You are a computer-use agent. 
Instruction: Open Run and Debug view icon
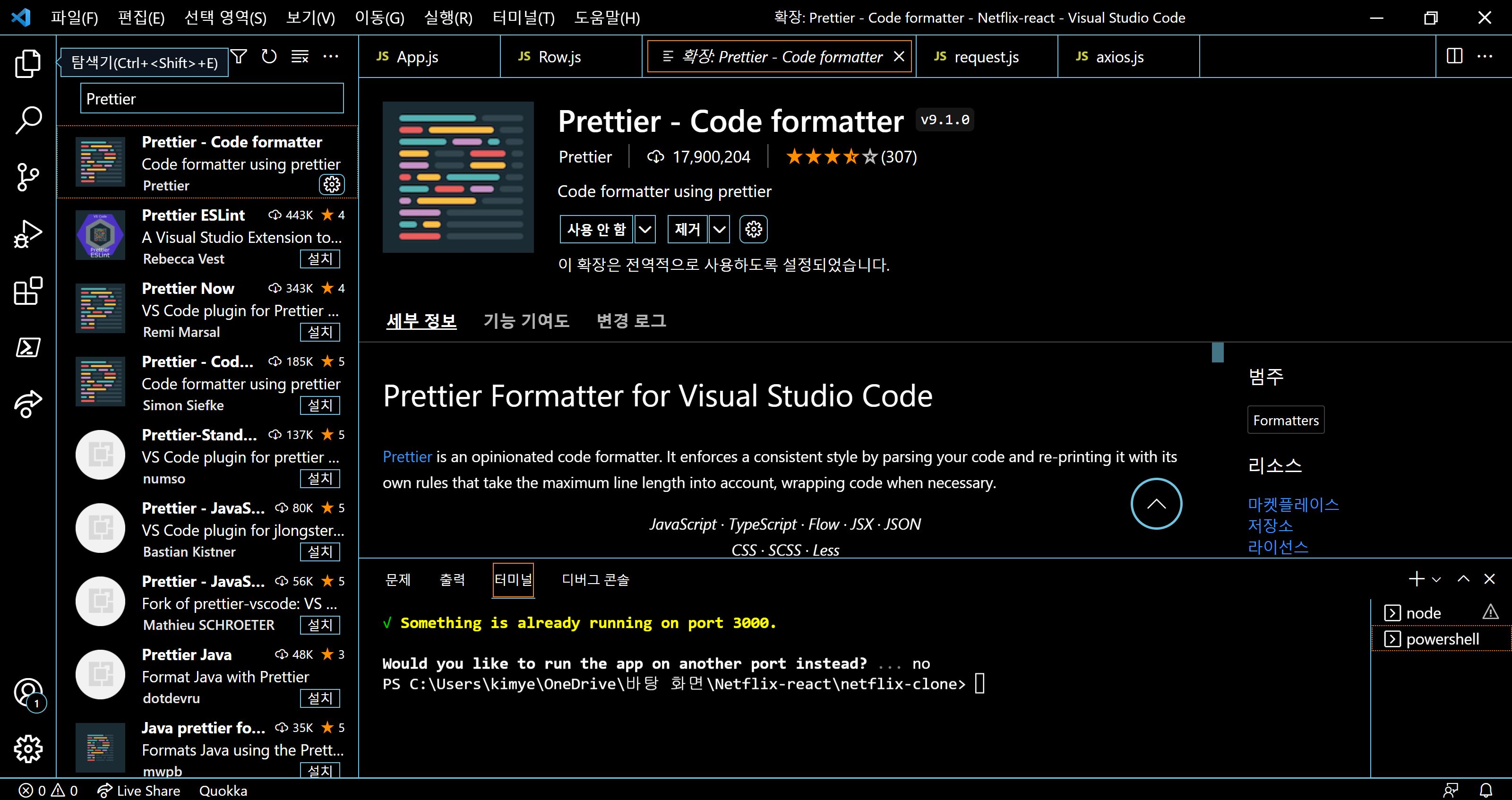pos(27,234)
